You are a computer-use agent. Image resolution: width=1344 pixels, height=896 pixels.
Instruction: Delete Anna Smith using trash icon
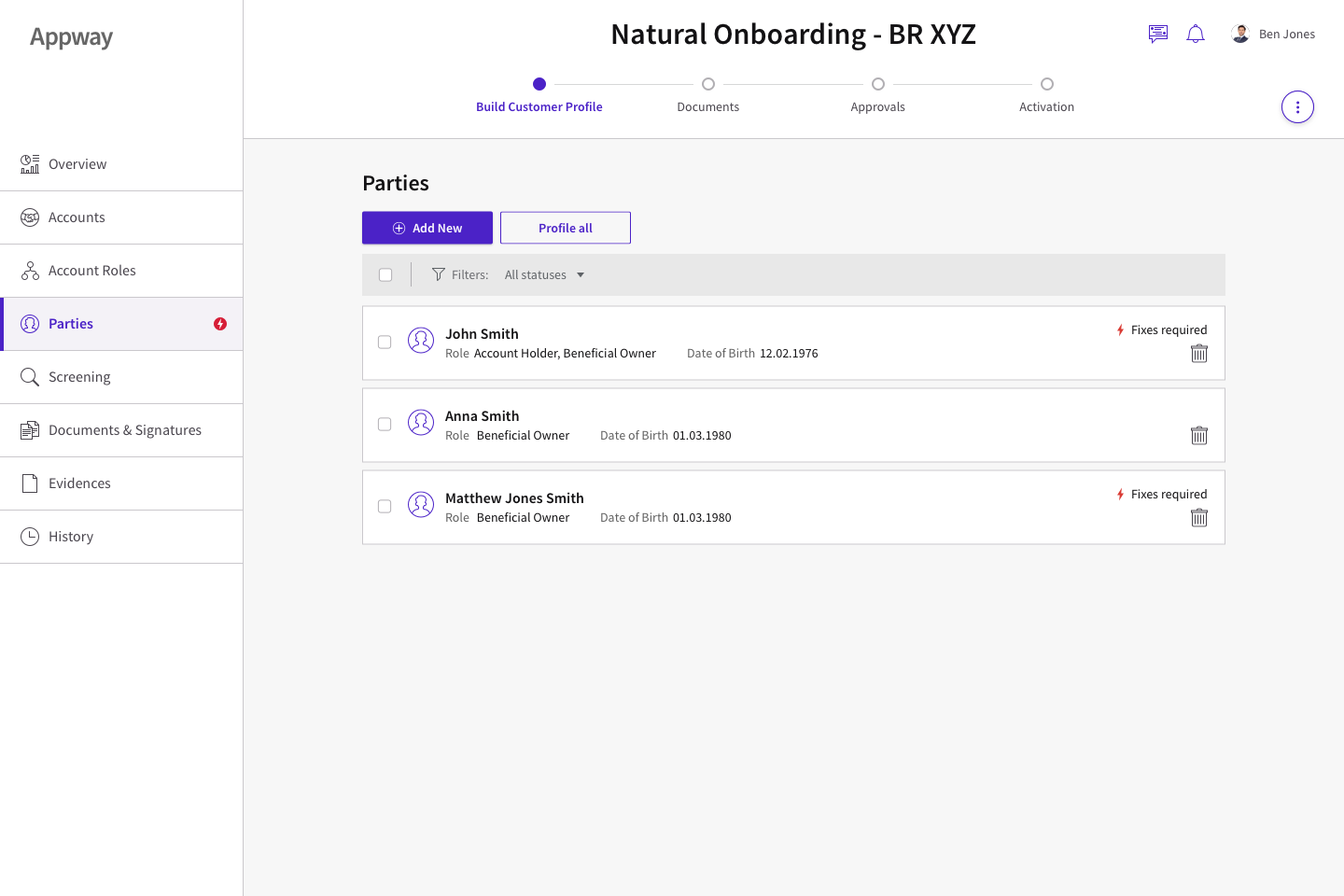1199,436
